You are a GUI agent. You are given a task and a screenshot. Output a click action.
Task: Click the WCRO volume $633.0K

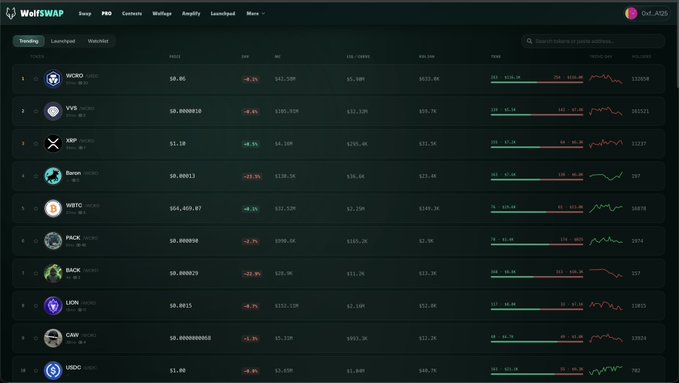tap(429, 79)
